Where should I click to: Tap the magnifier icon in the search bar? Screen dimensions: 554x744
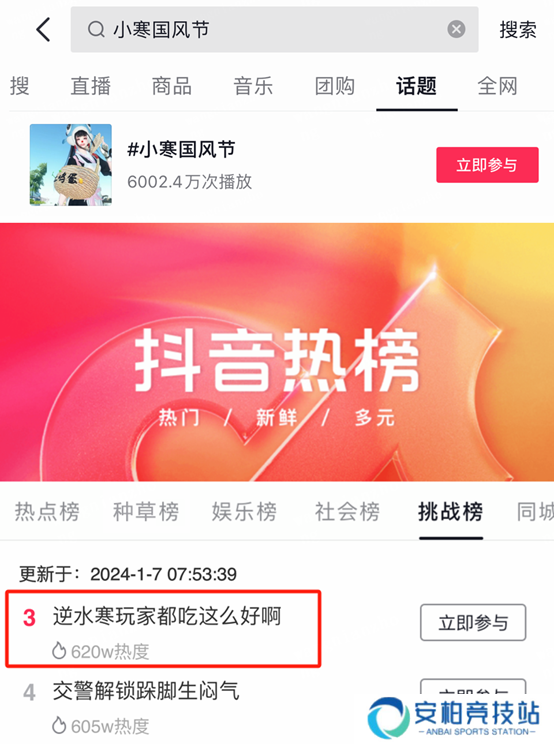tap(96, 29)
